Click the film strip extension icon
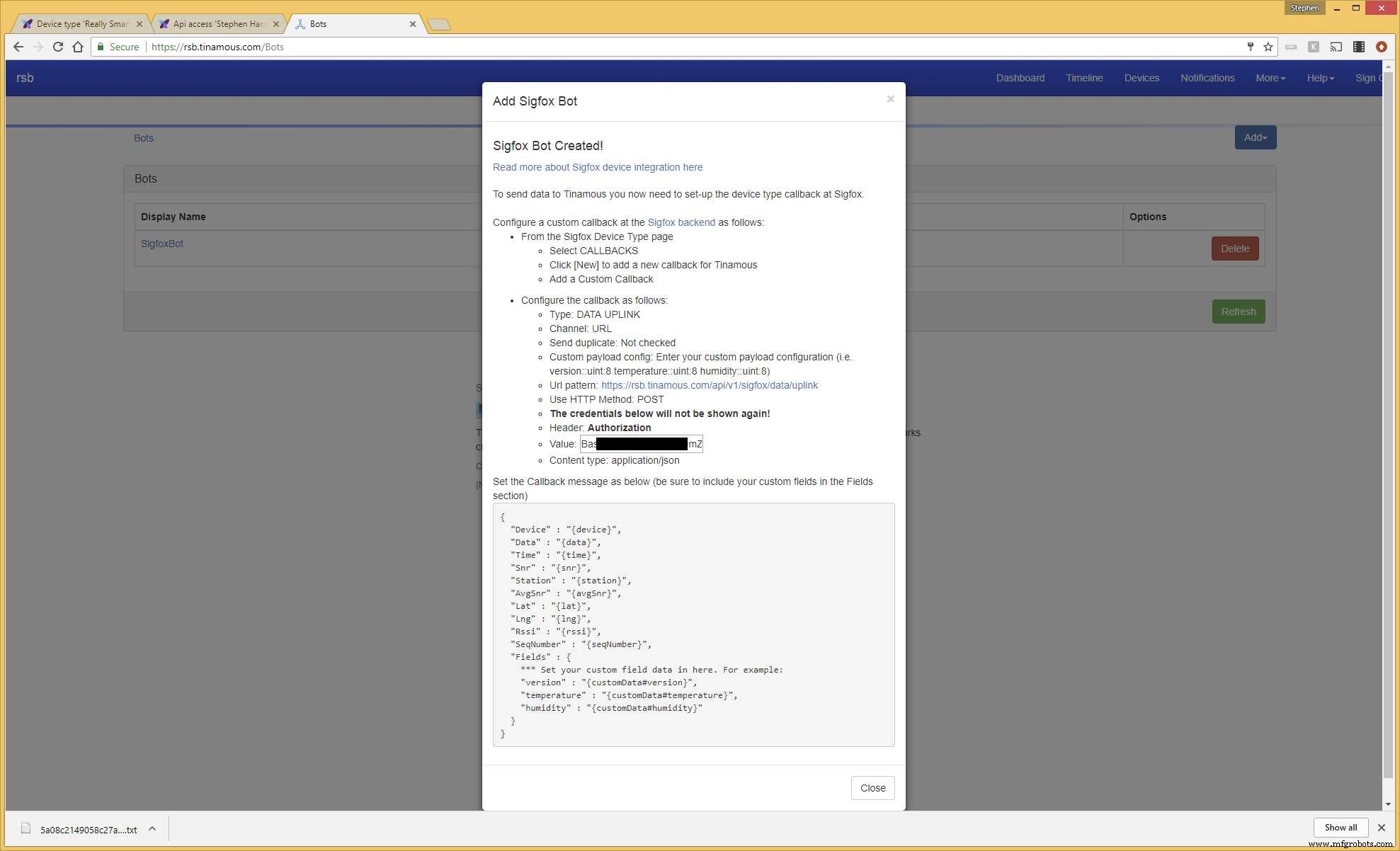The image size is (1400, 851). pos(1358,47)
